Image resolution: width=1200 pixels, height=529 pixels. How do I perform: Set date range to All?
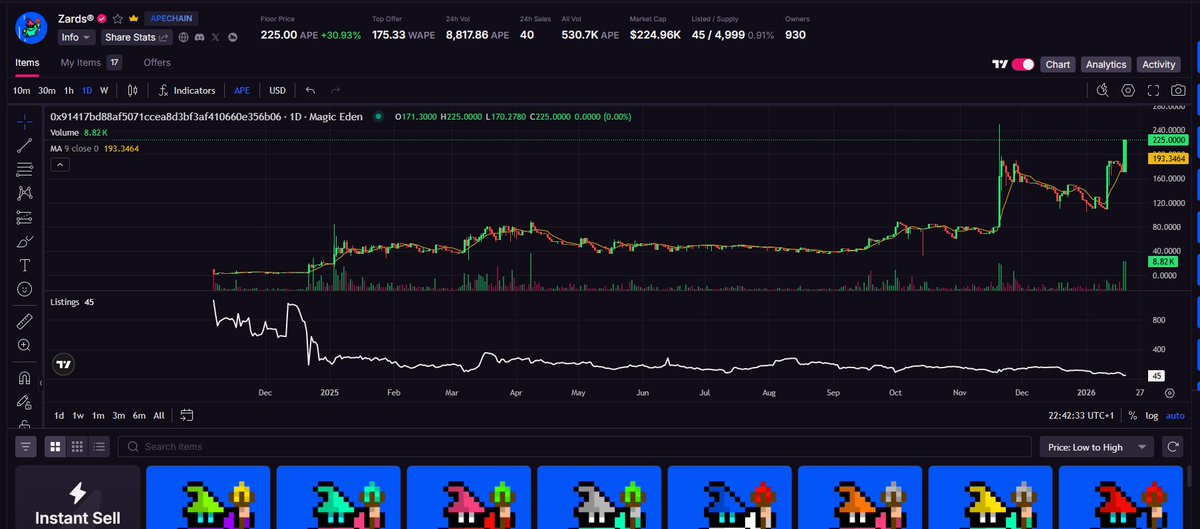159,415
